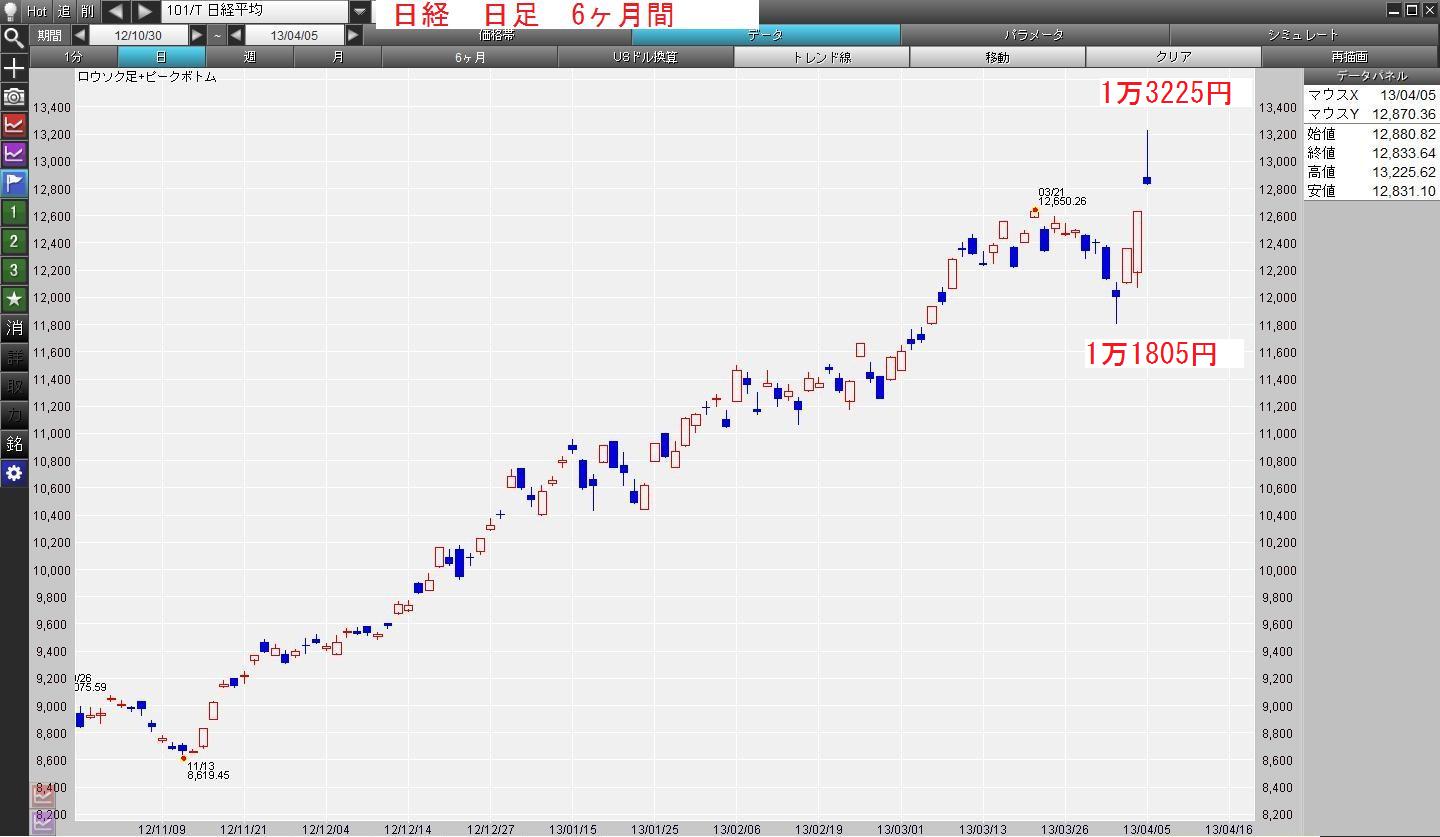Select the 1分 timeframe
Viewport: 1440px width, 837px height.
tap(73, 57)
